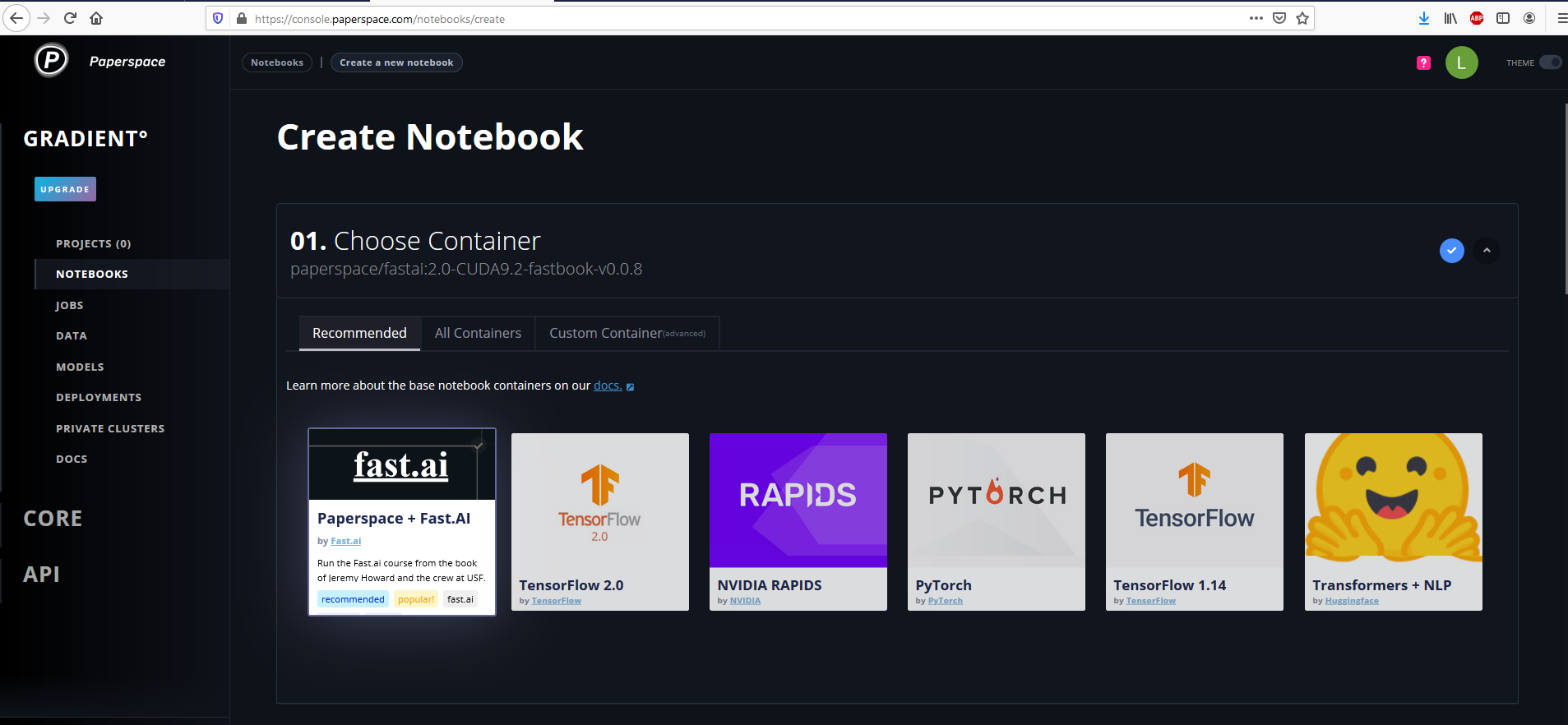Open page actions three-dots menu
This screenshot has height=725, width=1568.
click(1256, 18)
